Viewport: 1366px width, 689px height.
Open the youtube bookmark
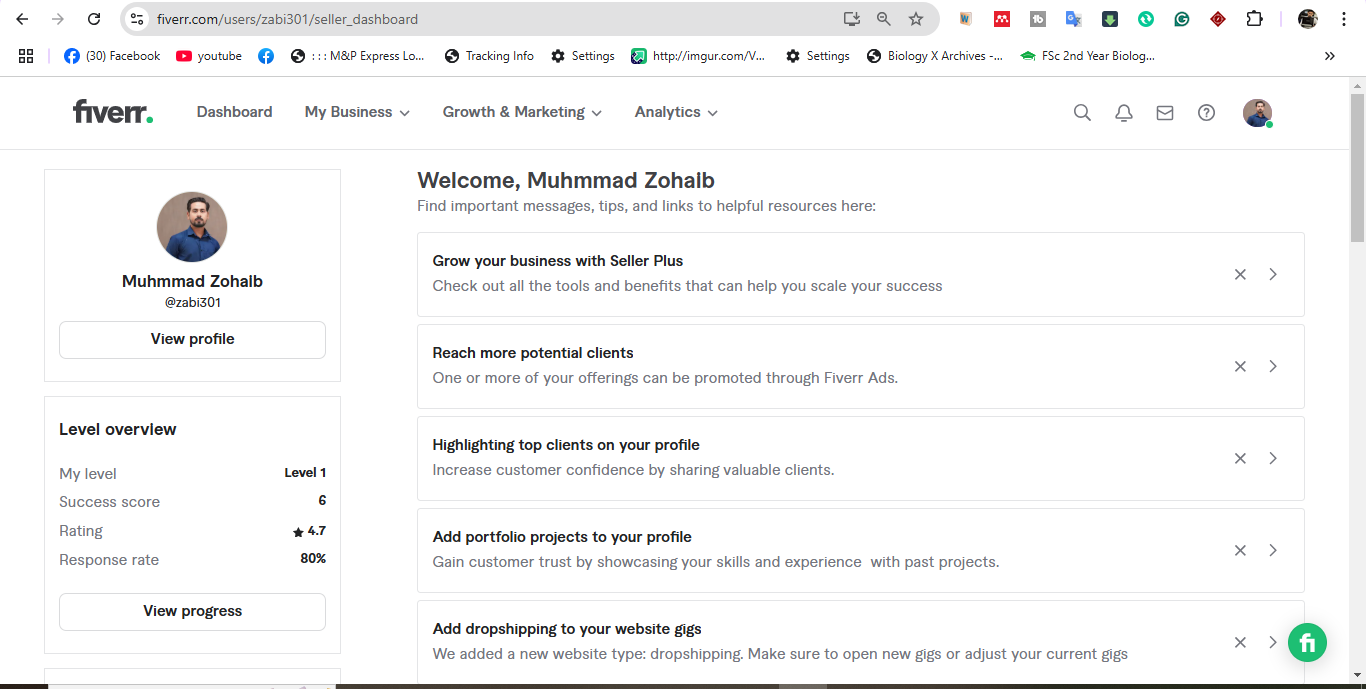point(209,56)
